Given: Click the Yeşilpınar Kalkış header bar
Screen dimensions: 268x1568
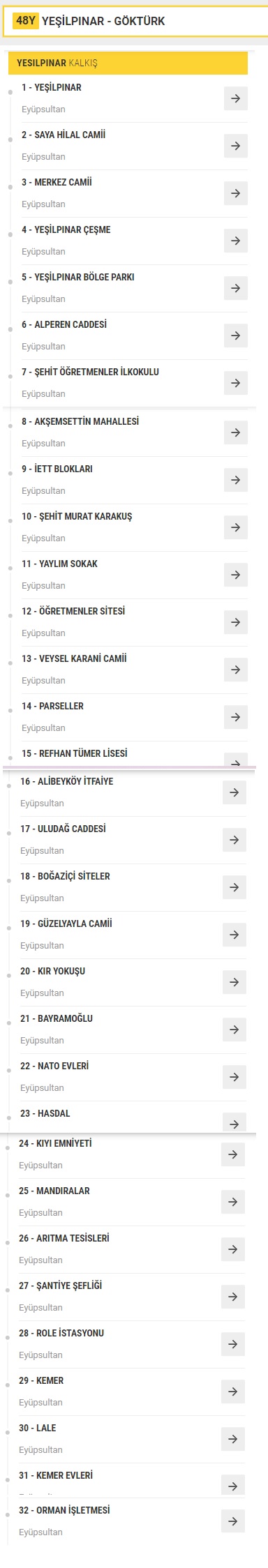Looking at the screenshot, I should pyautogui.click(x=128, y=63).
